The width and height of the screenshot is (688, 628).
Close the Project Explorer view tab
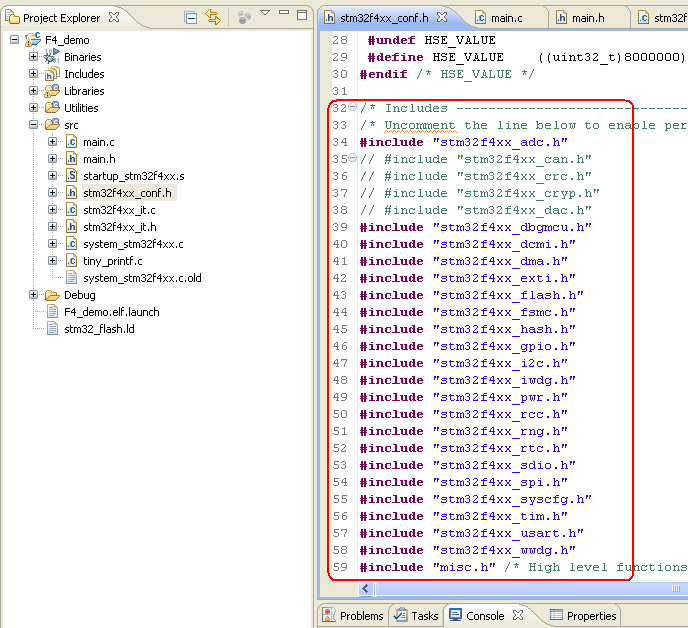[114, 17]
